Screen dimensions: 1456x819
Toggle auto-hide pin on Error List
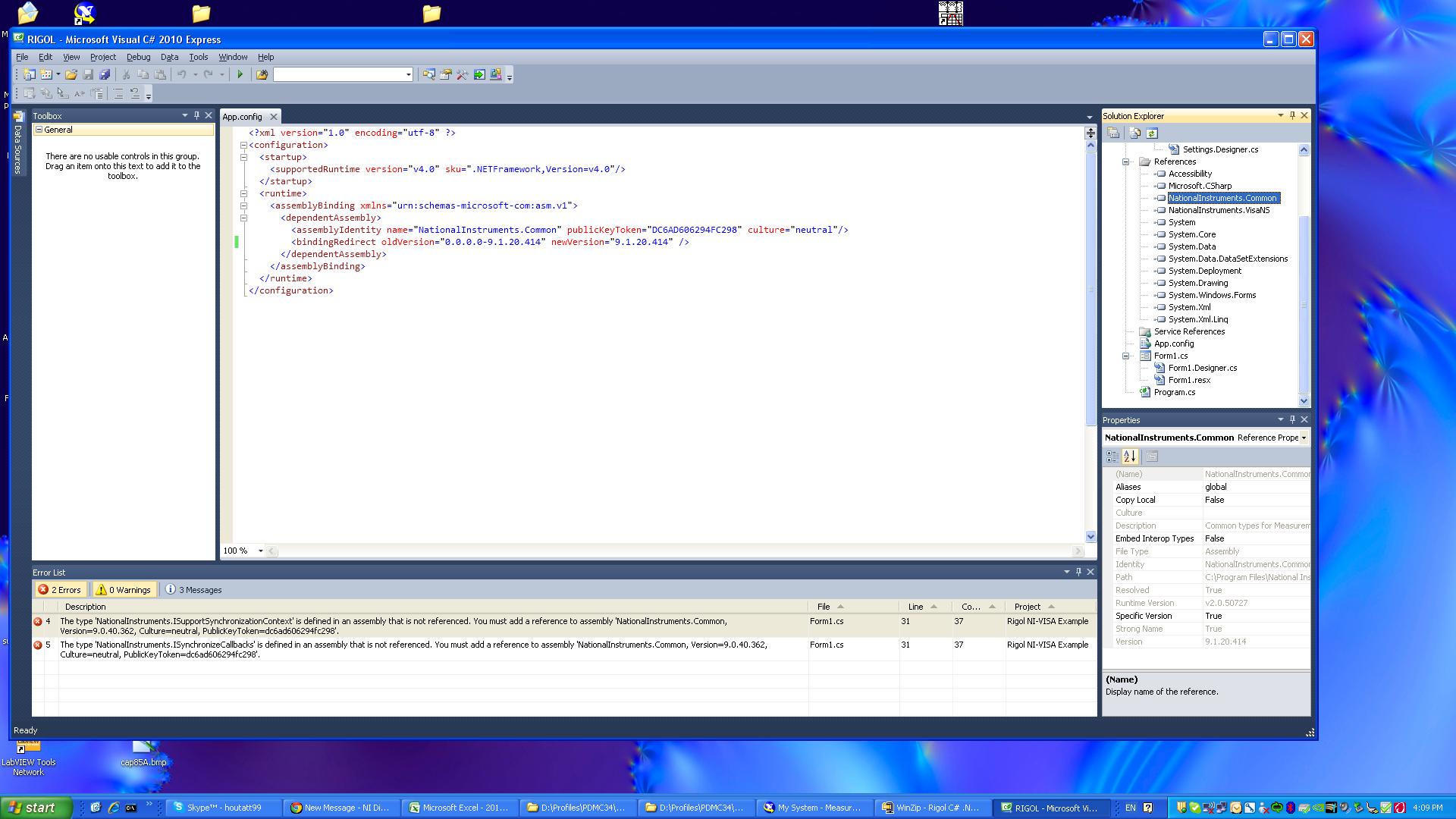click(x=1078, y=572)
